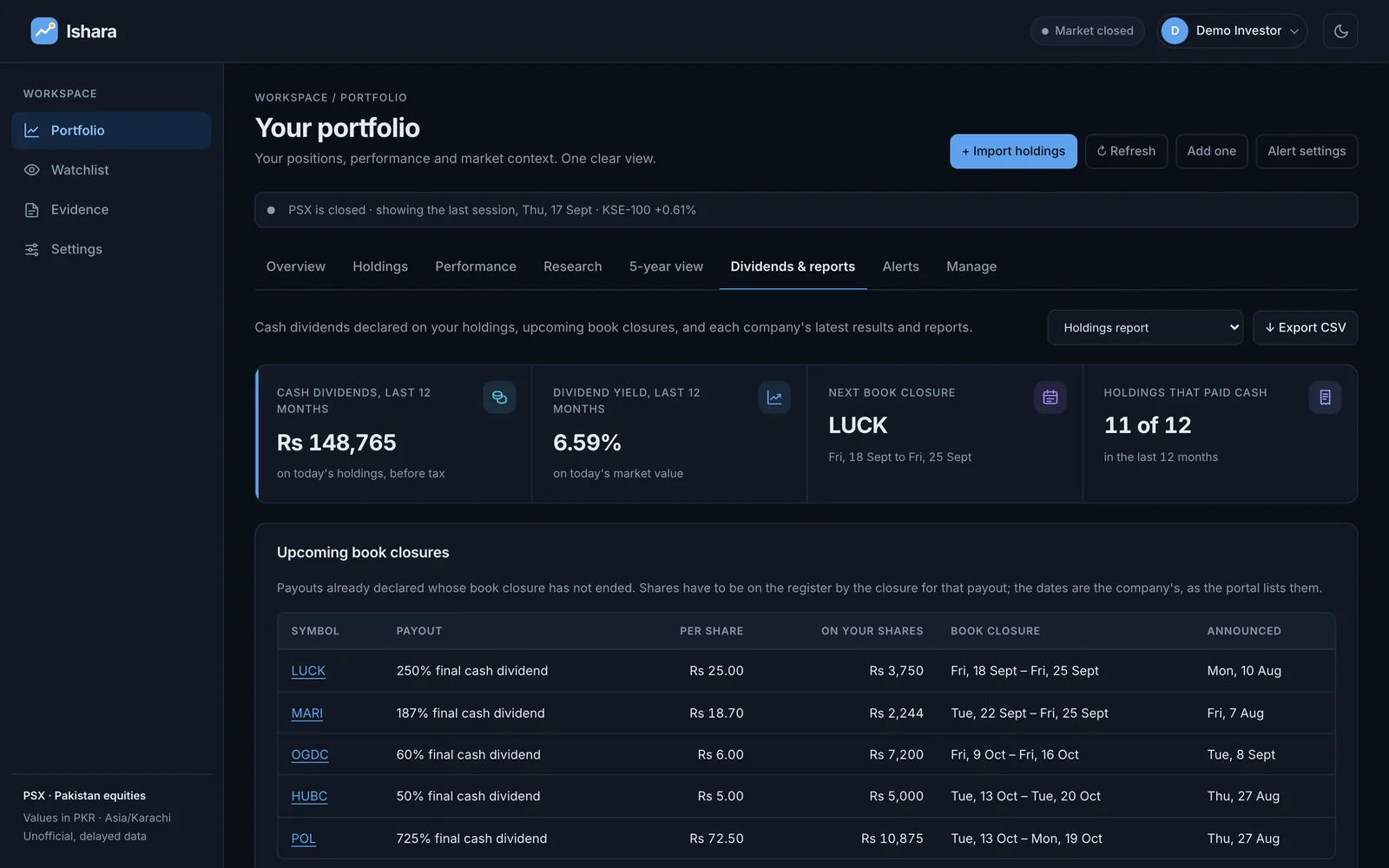Switch to the Holdings tab

click(380, 266)
